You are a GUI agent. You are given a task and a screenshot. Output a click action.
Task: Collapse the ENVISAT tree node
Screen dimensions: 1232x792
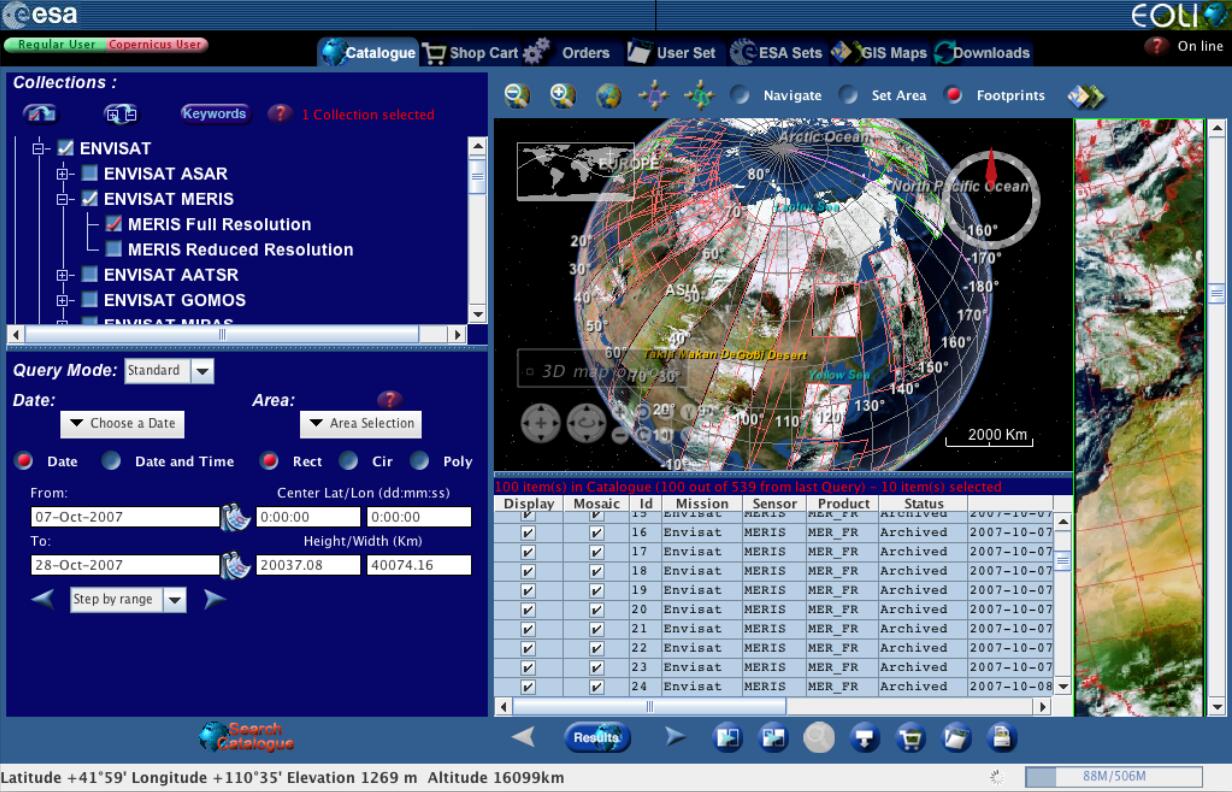tap(40, 148)
